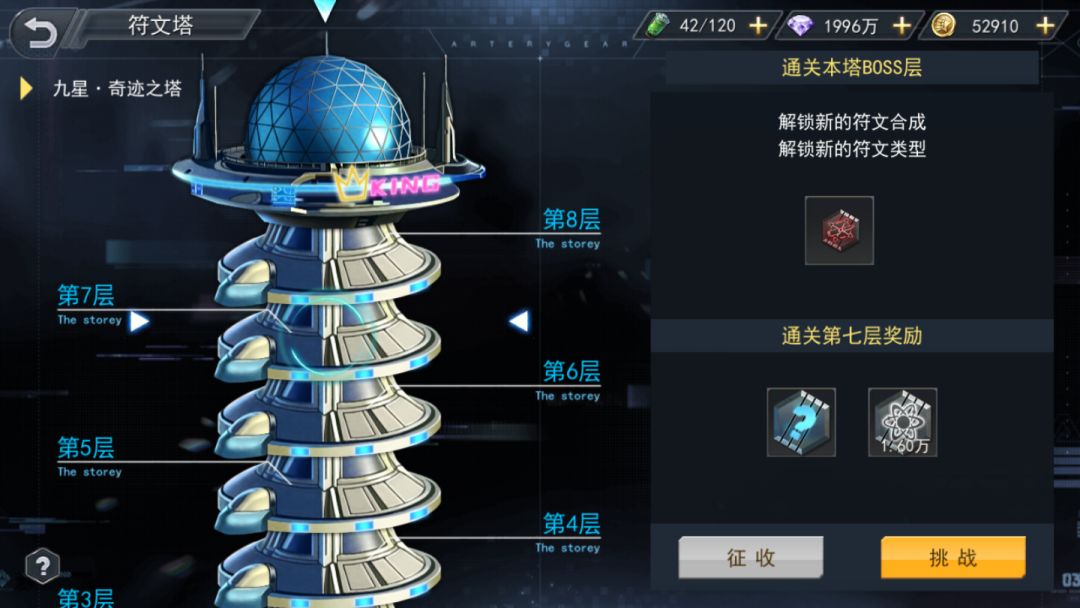This screenshot has width=1080, height=608.
Task: Add diamonds with the plus icon
Action: [x=902, y=26]
